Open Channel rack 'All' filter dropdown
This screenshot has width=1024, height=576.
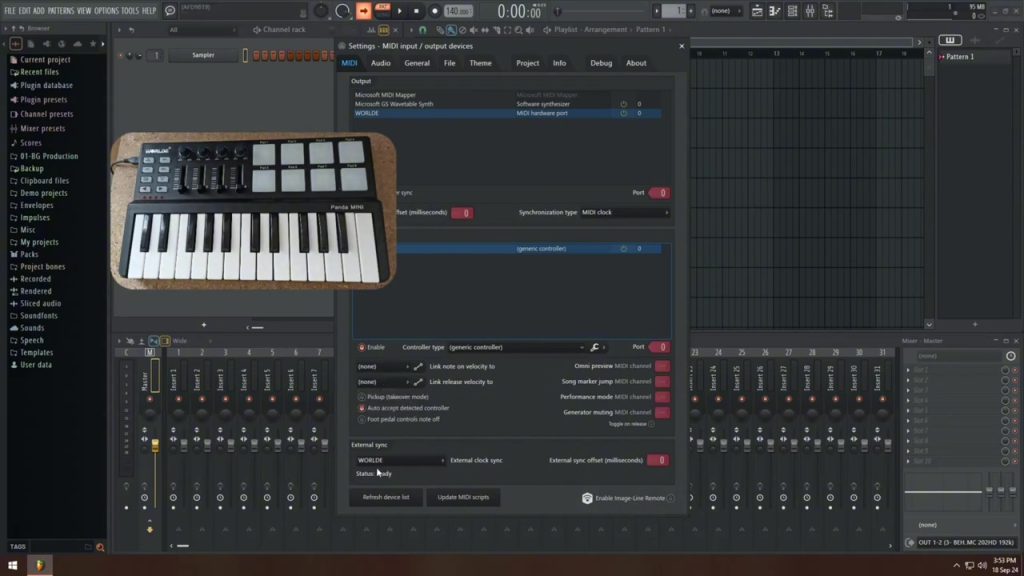pos(202,29)
